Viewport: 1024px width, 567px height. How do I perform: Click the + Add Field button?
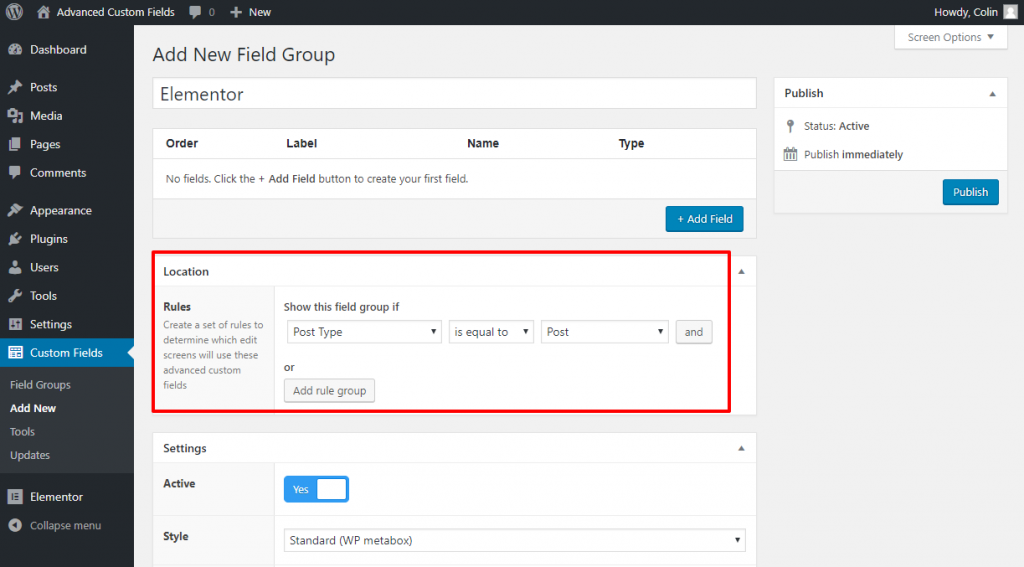(x=704, y=219)
